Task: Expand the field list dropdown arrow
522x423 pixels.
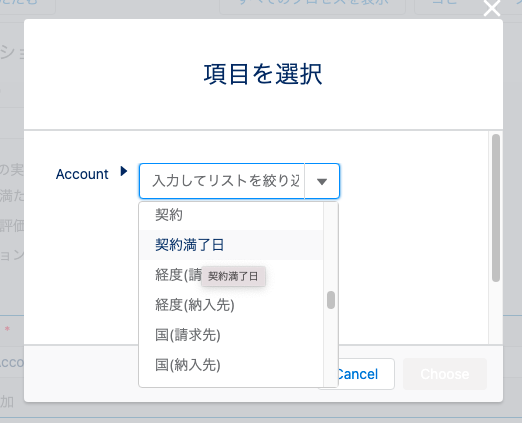Action: (322, 181)
